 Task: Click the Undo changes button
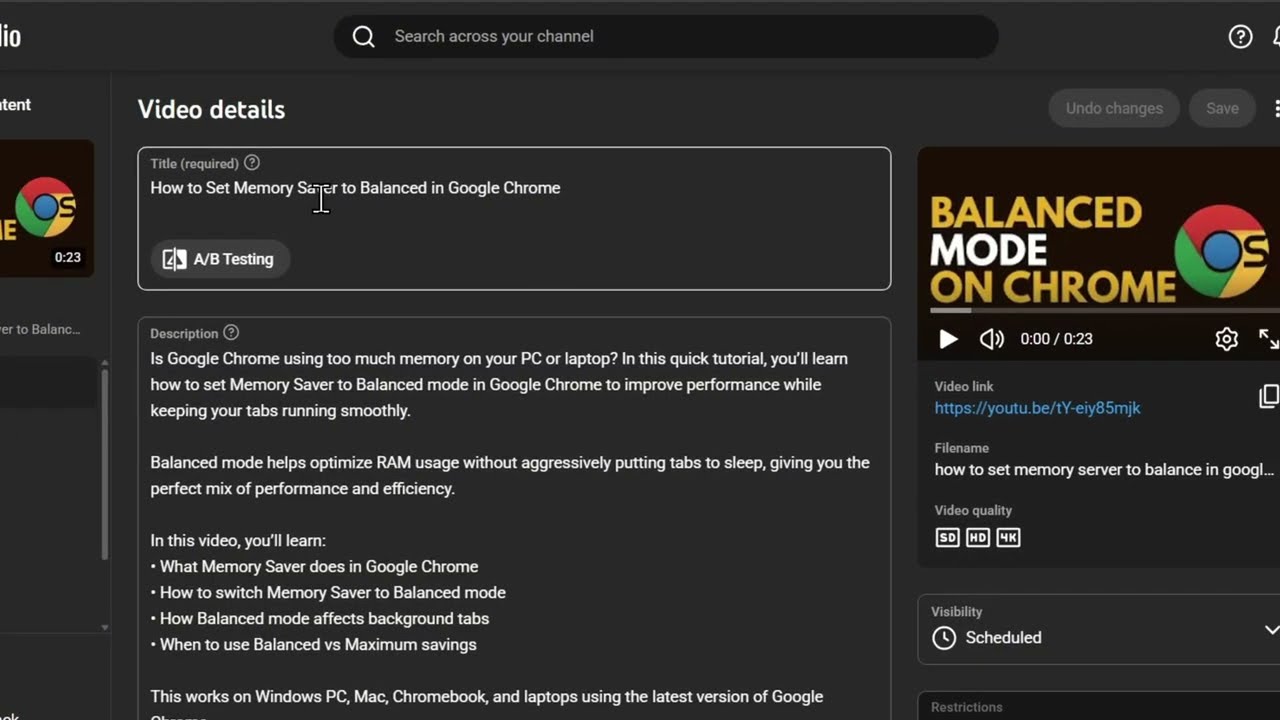(1114, 108)
